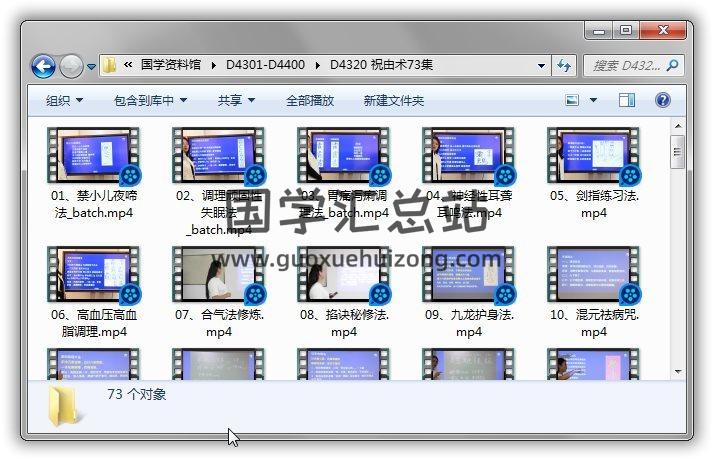Select video 08、掐诀秘修法 thumbnail
This screenshot has width=714, height=461.
point(344,275)
